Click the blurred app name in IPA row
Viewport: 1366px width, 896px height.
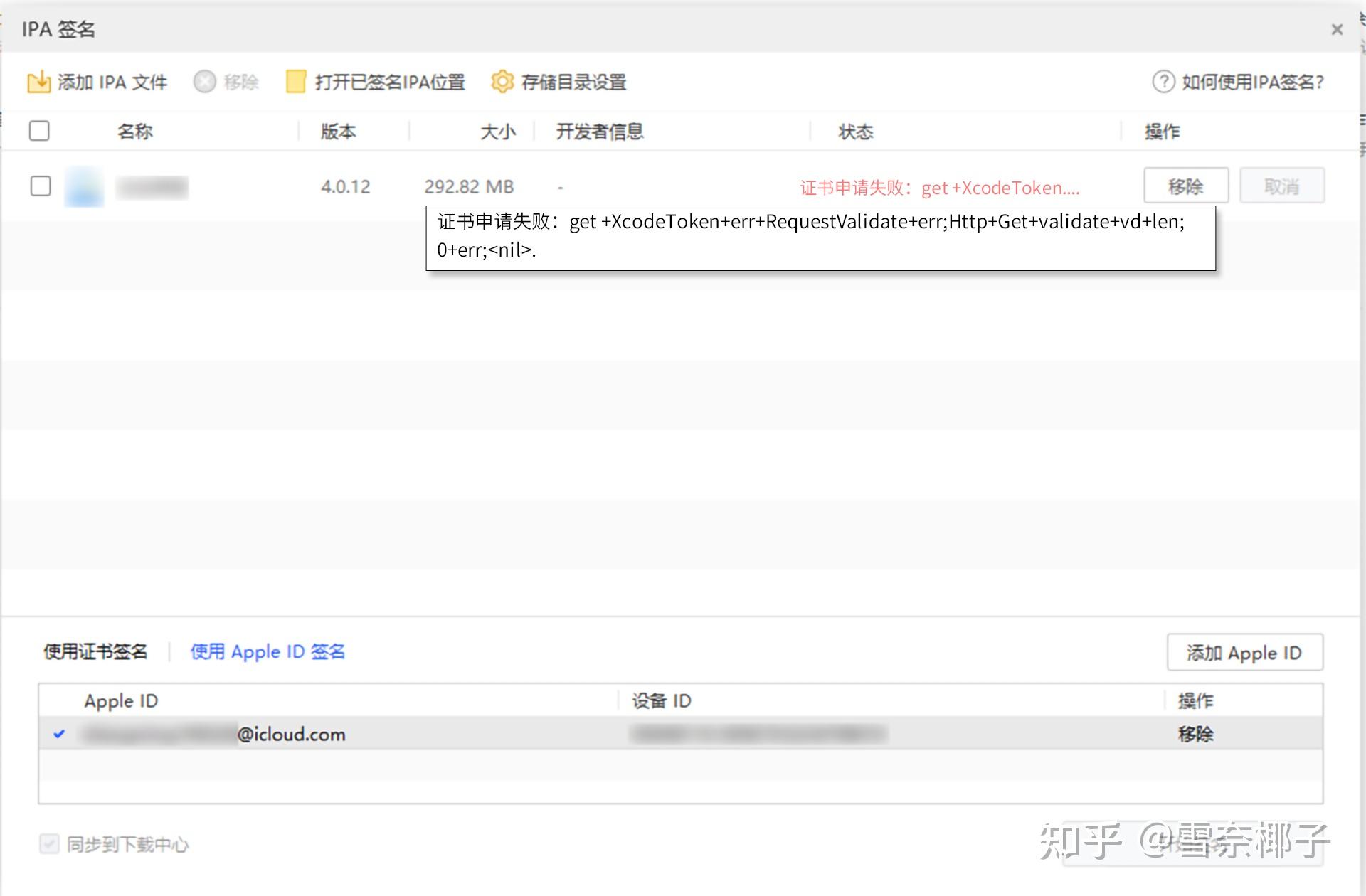152,187
